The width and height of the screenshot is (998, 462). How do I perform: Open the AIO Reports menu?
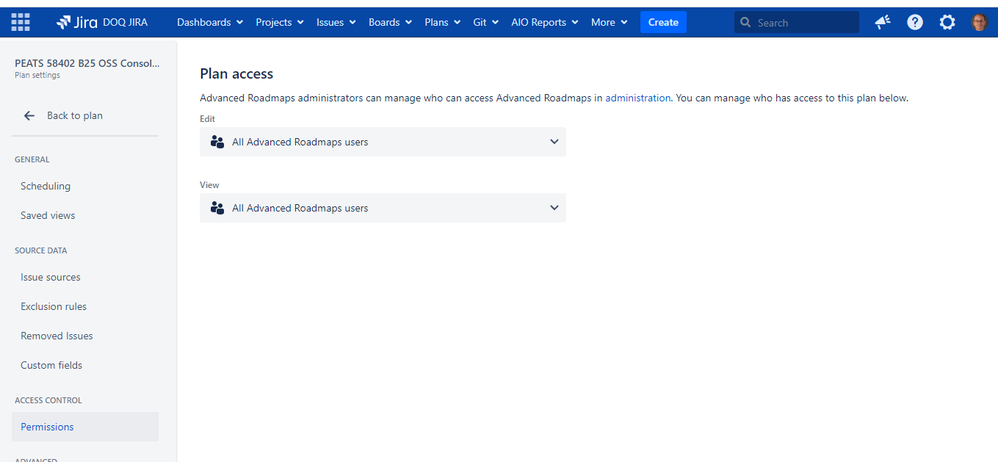click(545, 22)
